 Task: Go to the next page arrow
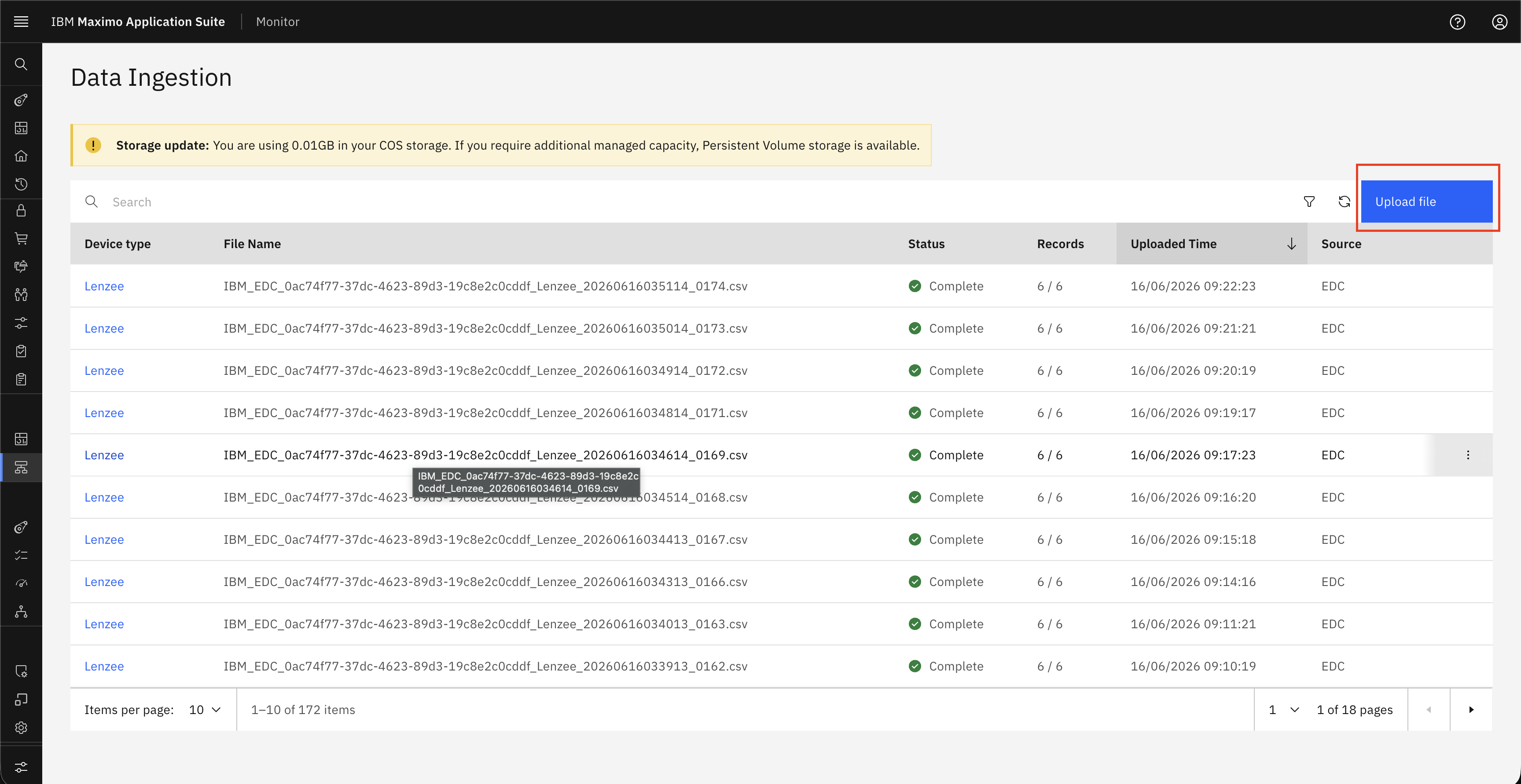[1471, 710]
